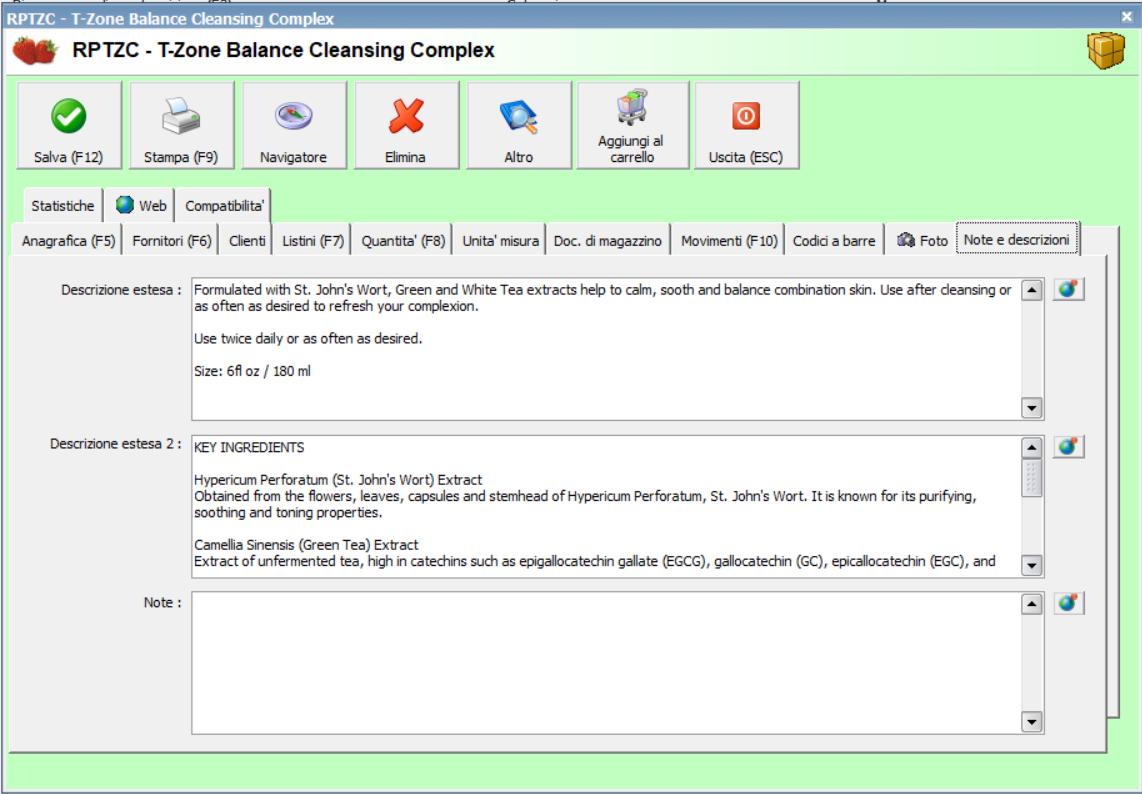Switch to Doc. di magazzino tab
This screenshot has width=1142, height=794.
coord(607,240)
